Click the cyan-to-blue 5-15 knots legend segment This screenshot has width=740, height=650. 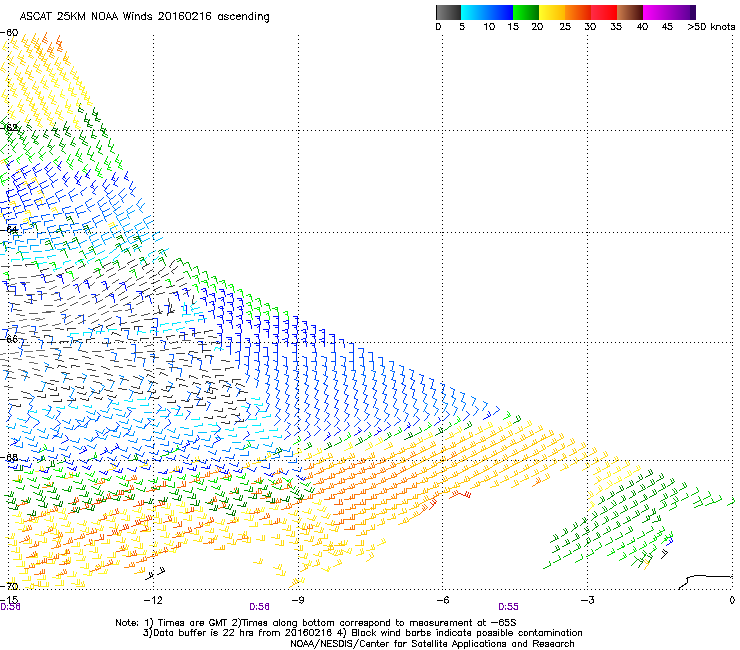click(x=487, y=12)
